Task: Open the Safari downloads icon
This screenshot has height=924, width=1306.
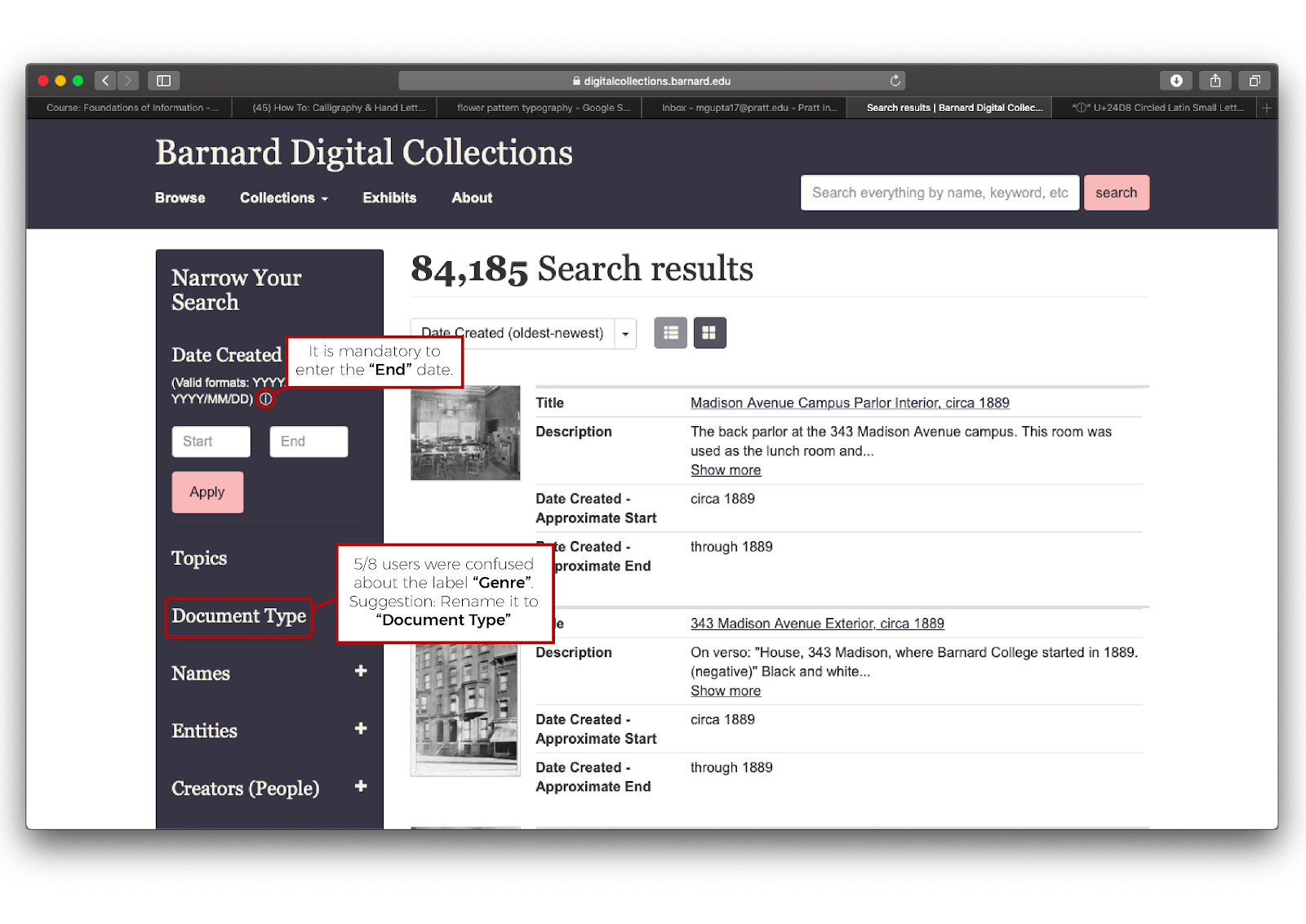Action: click(x=1176, y=81)
